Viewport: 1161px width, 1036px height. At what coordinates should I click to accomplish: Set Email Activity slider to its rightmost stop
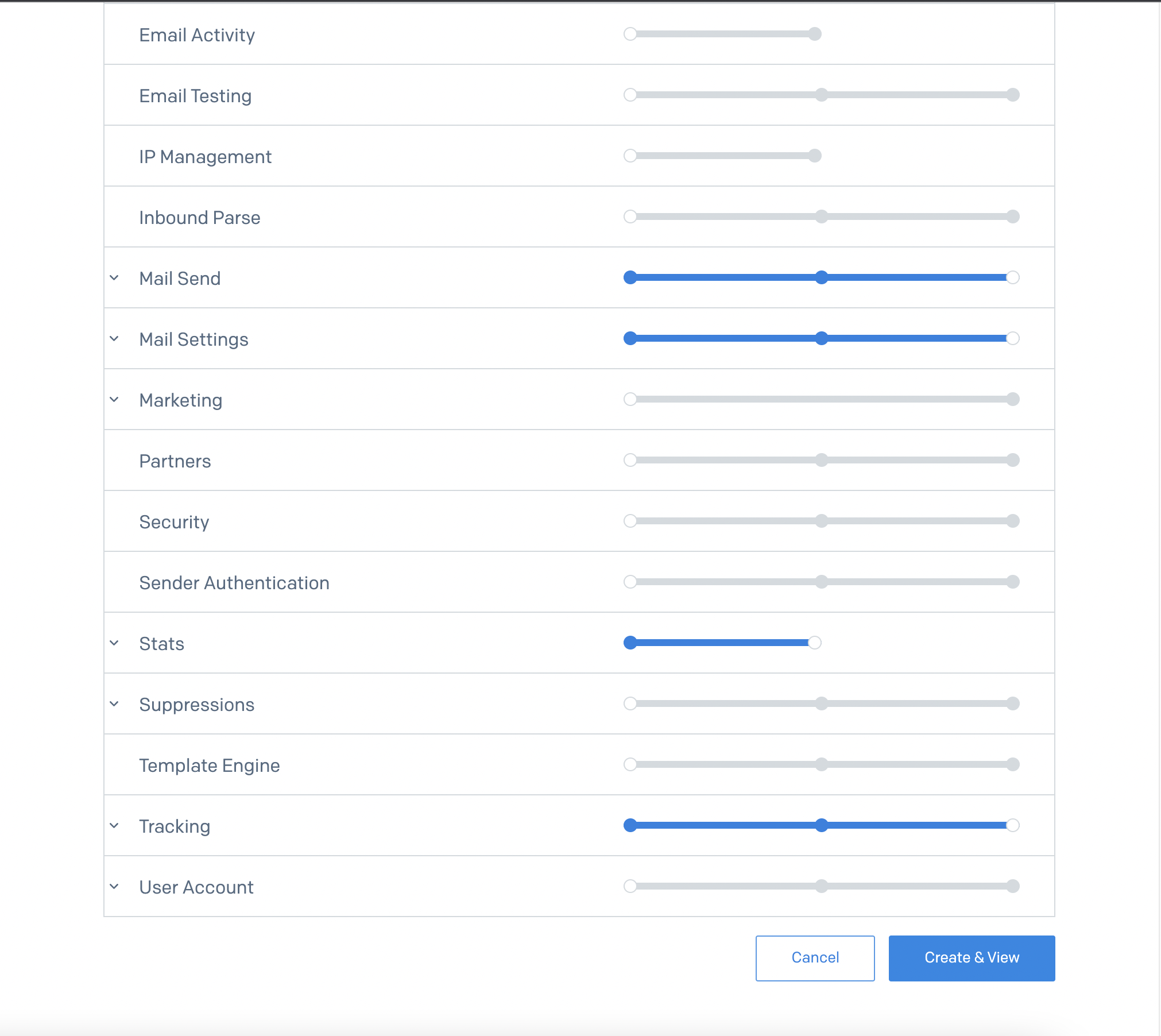pos(815,34)
